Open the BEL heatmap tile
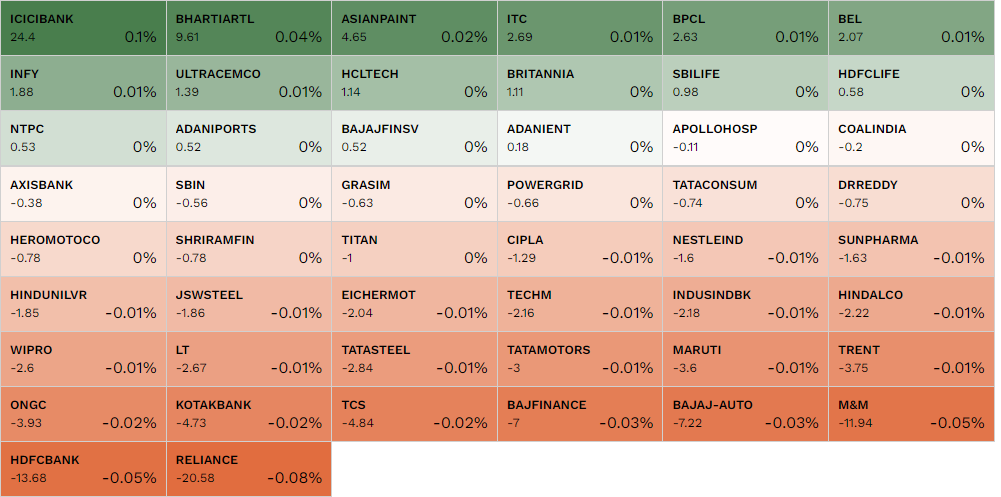The image size is (1001, 497). [x=911, y=28]
